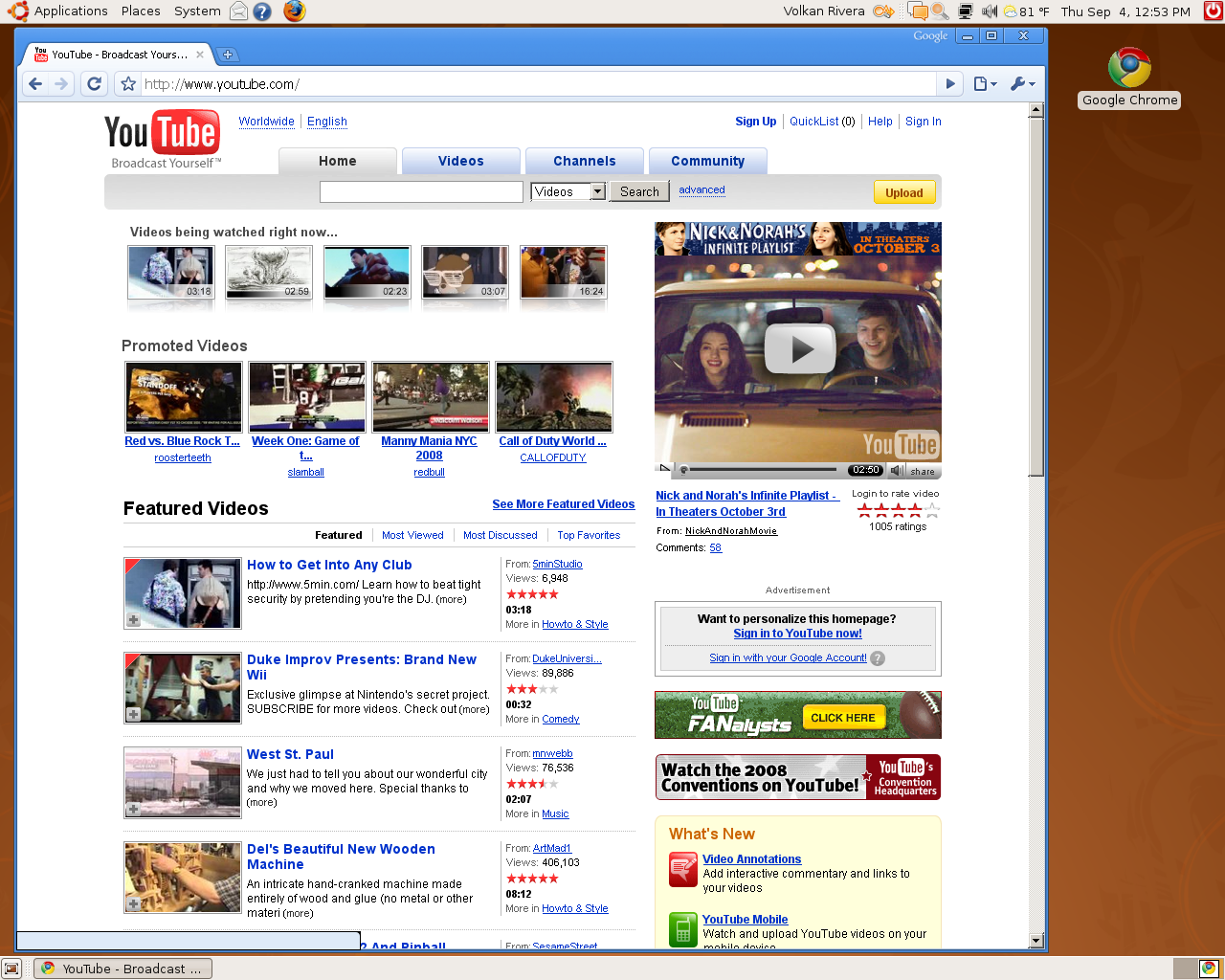Switch to the Channels tab
Screen dimensions: 1225x980
click(x=584, y=160)
